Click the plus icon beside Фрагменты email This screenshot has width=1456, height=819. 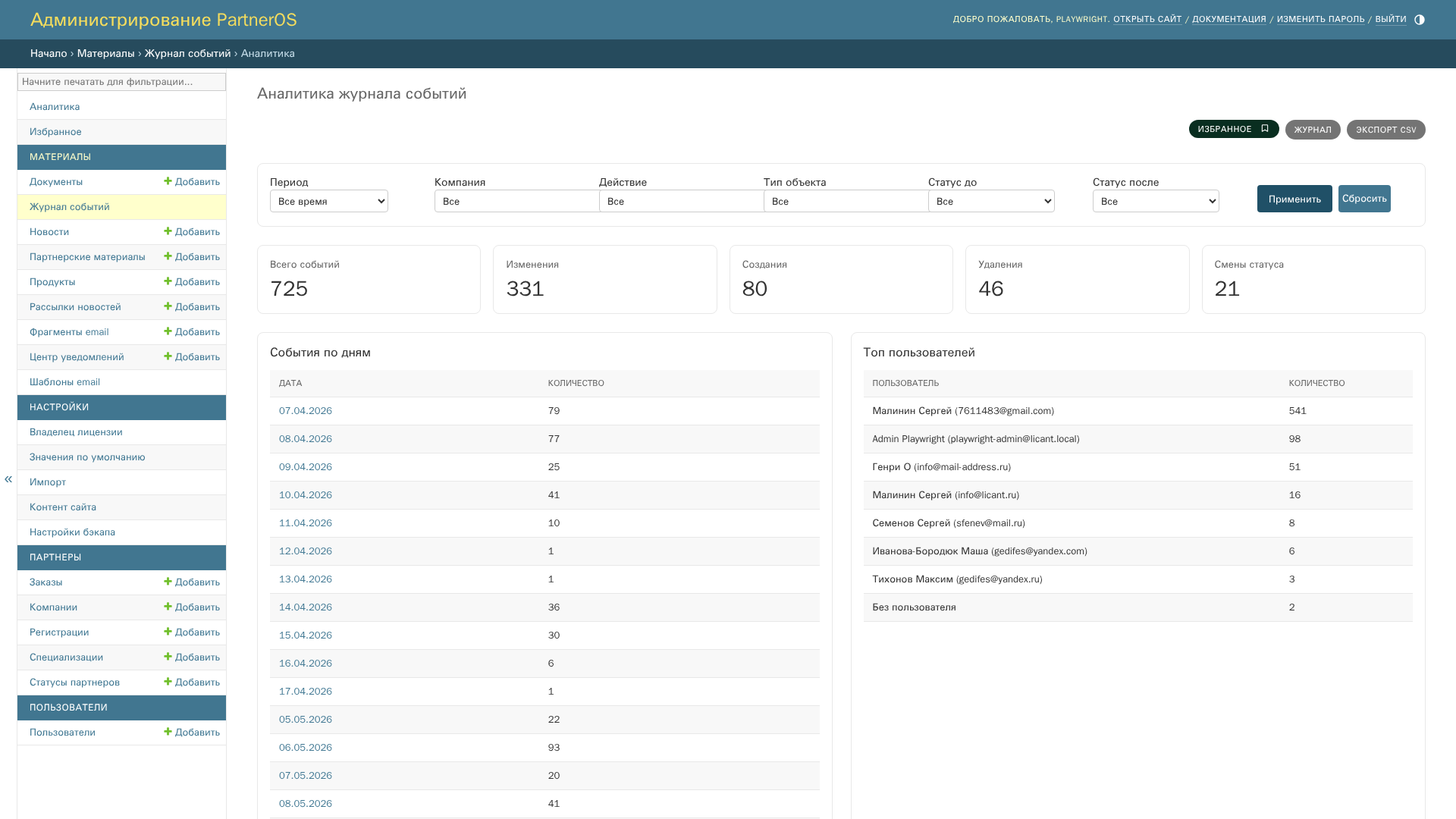(x=168, y=331)
